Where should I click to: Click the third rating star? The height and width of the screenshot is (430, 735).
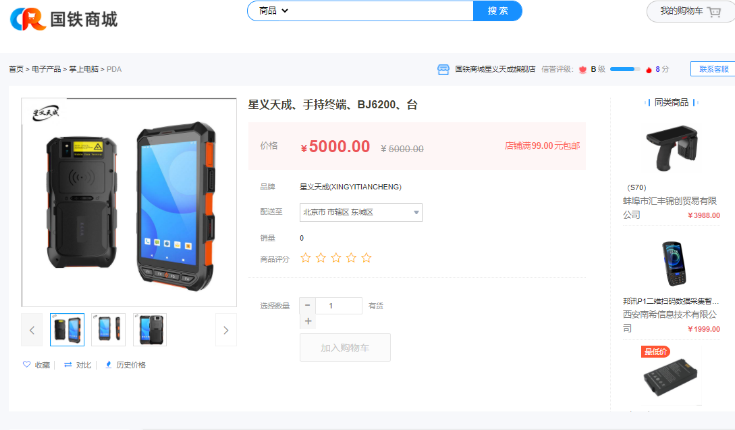point(336,257)
